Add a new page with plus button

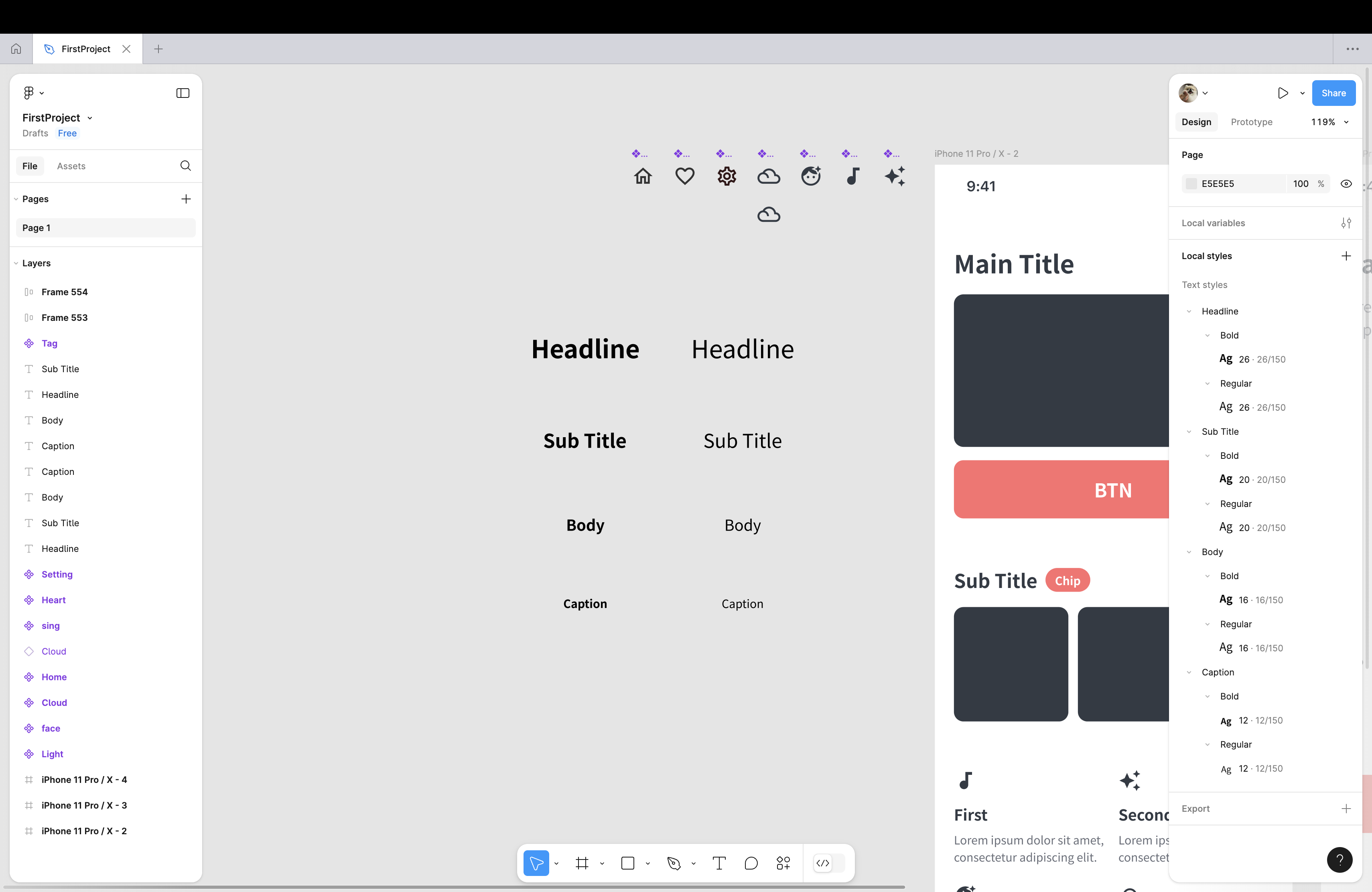pyautogui.click(x=186, y=199)
